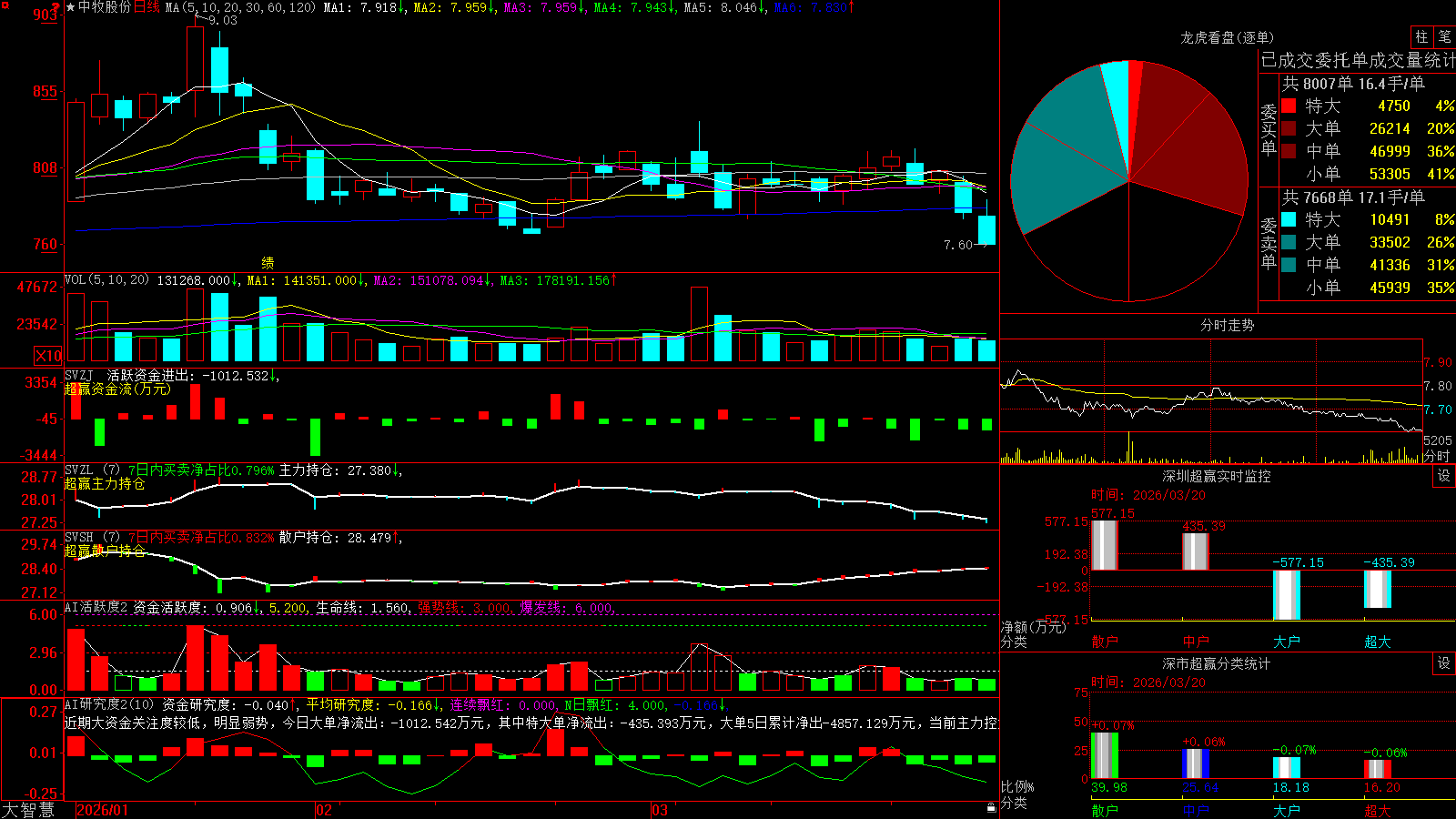Click the cyan 特大 sell legend swatch
Viewport: 1456px width, 819px height.
pos(1289,219)
